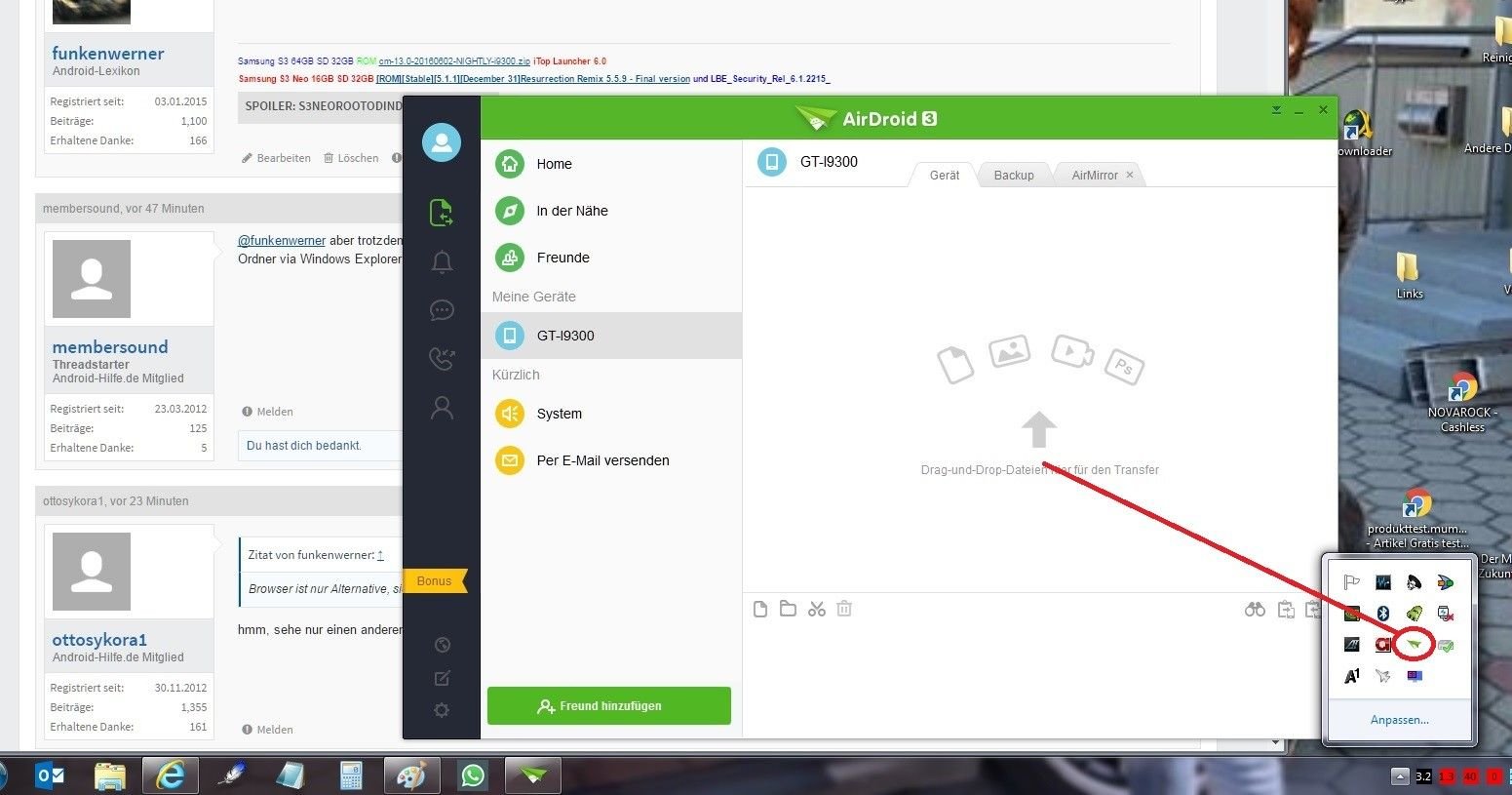
Task: Toggle the show hidden icons arrow in the taskbar
Action: (1400, 776)
